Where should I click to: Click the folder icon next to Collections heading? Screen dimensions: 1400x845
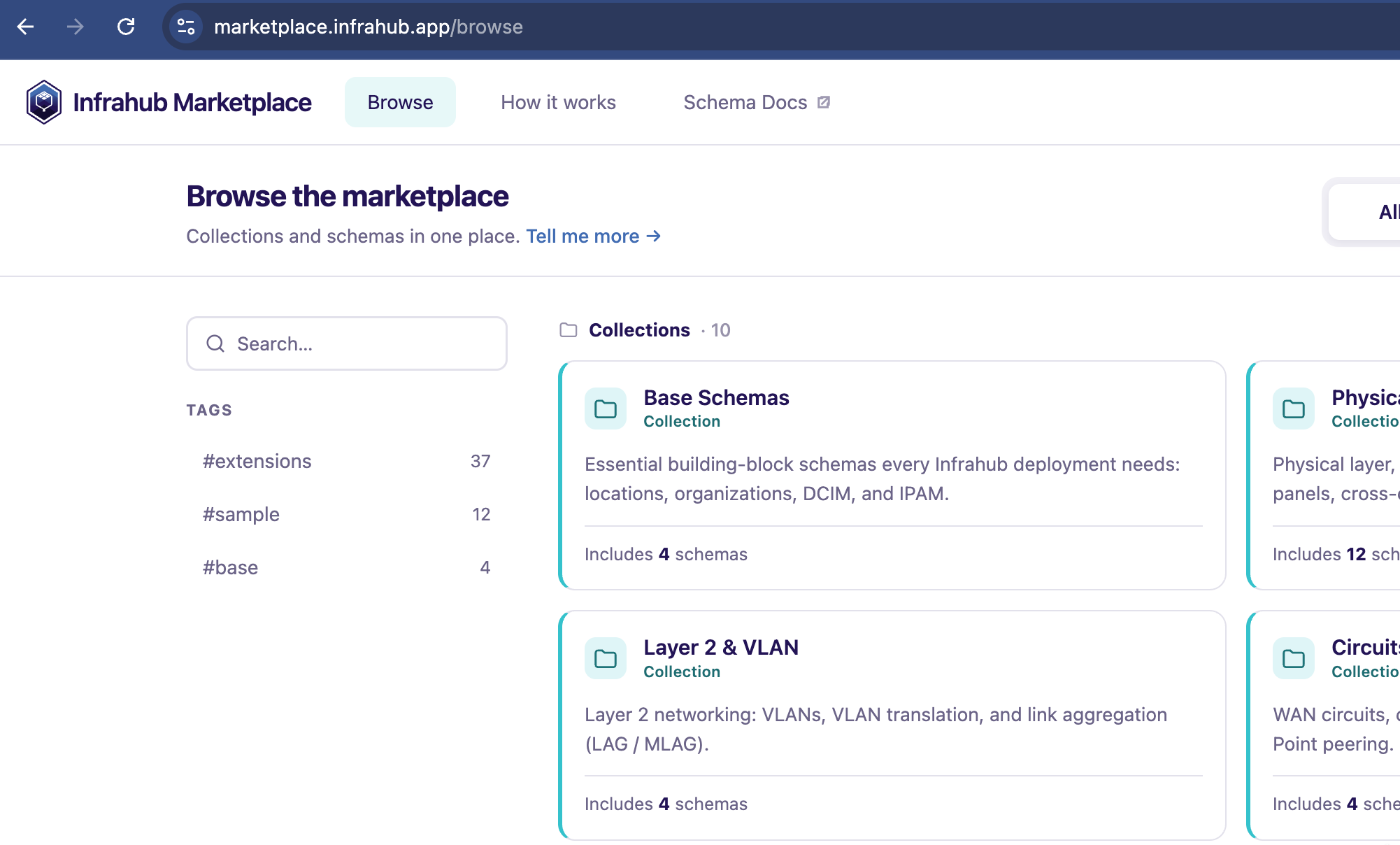point(569,330)
